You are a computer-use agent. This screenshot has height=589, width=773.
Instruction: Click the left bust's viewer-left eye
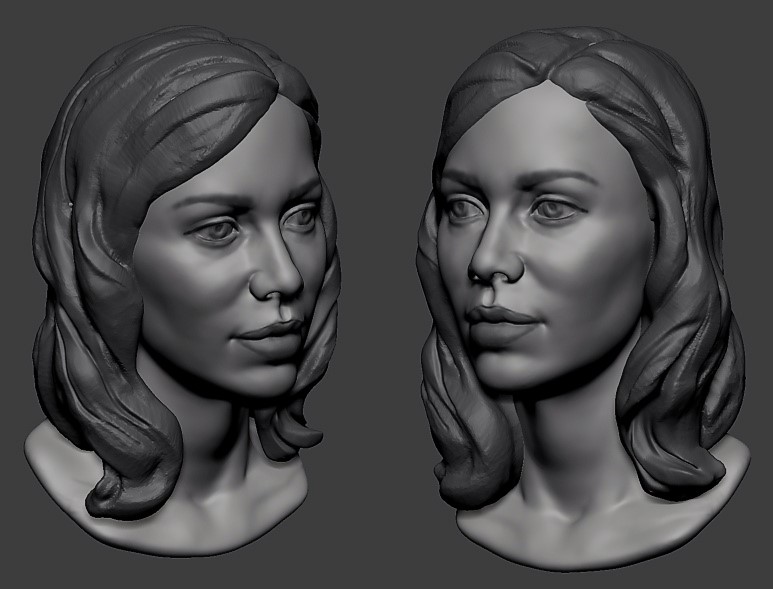click(x=215, y=232)
